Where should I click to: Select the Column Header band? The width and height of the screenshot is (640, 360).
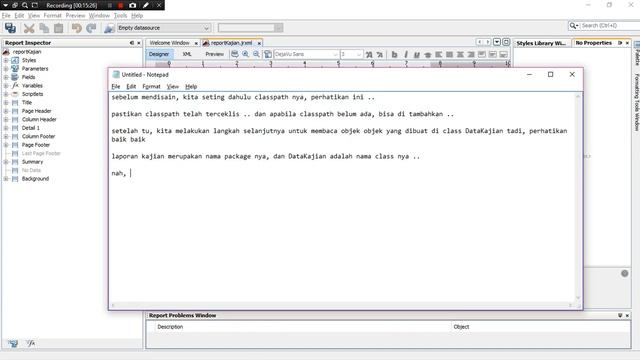39,120
